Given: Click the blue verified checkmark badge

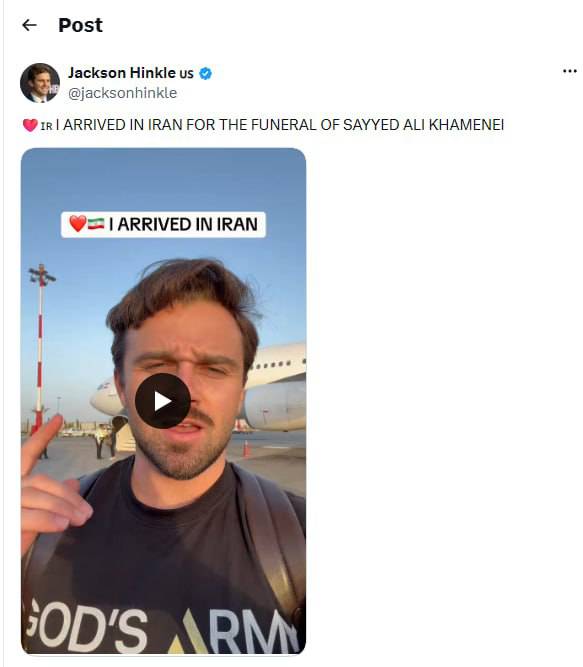Looking at the screenshot, I should pos(205,74).
